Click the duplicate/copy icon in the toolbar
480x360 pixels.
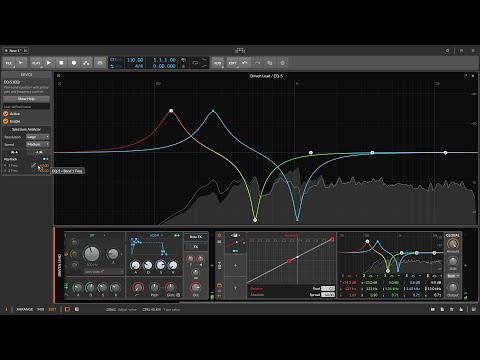[x=270, y=63]
